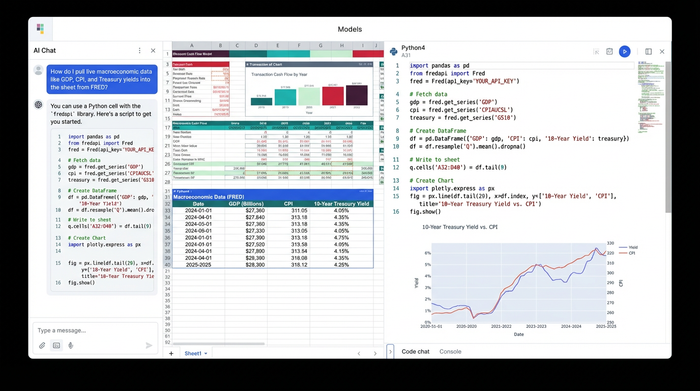Click the 'CPI' legend entry in line chart

627,253
